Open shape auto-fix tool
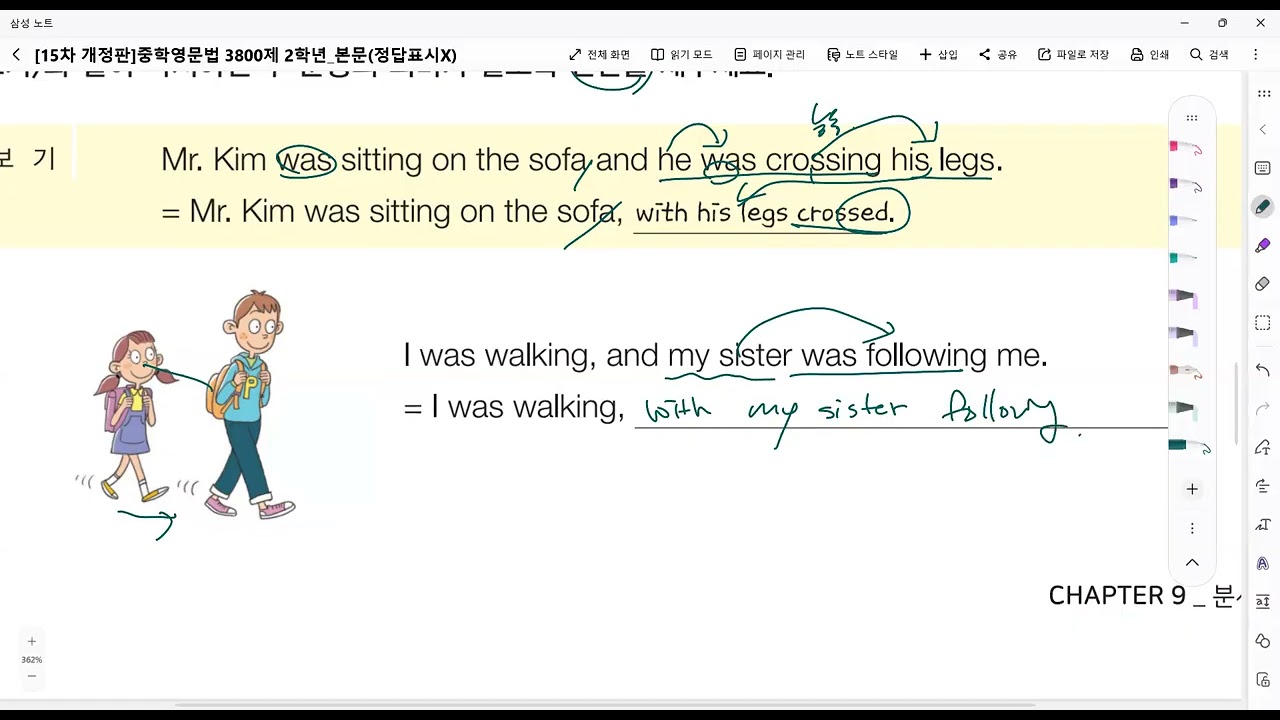 pyautogui.click(x=1263, y=641)
